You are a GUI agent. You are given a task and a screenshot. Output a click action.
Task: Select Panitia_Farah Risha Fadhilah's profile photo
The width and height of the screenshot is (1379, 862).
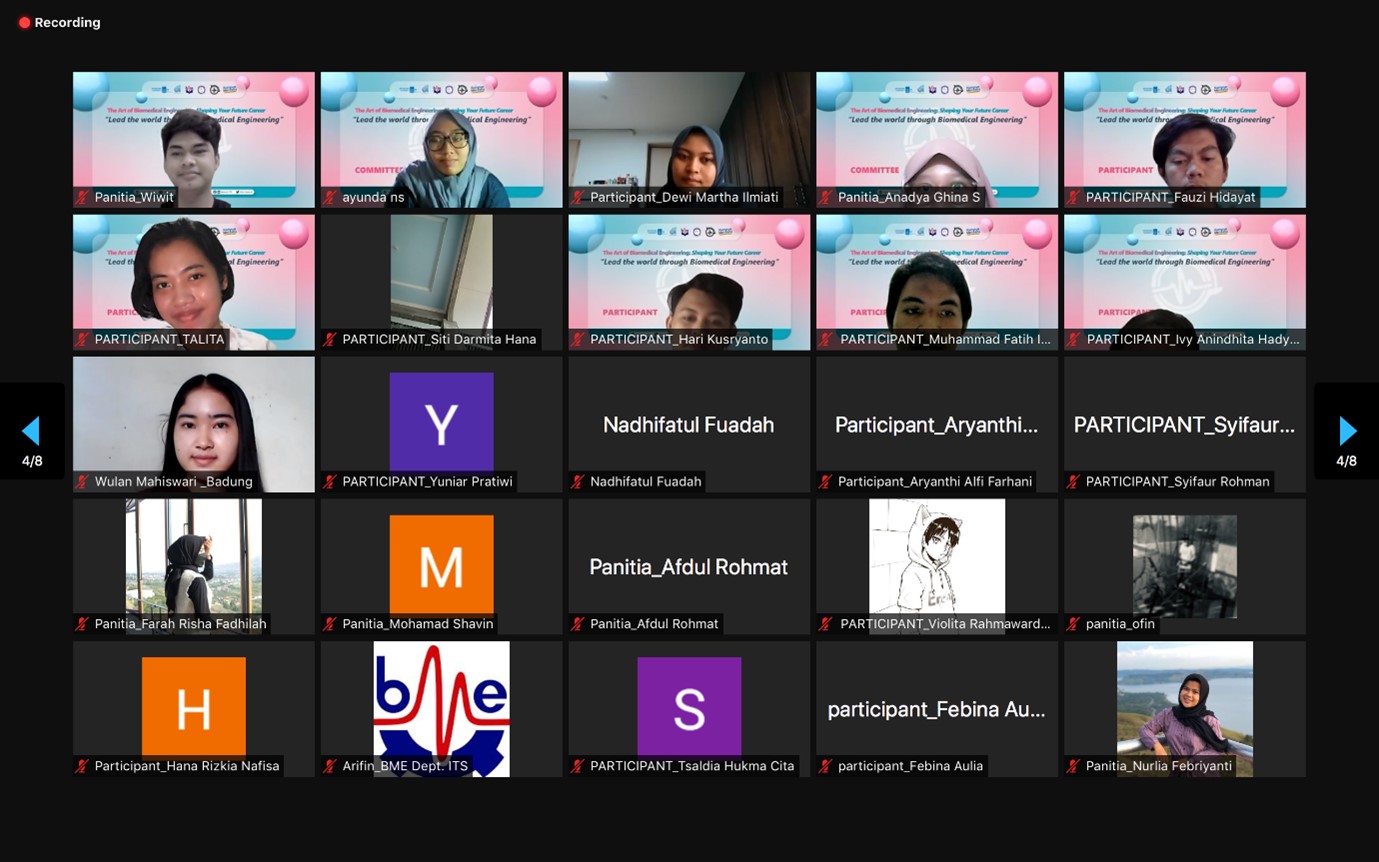point(194,558)
